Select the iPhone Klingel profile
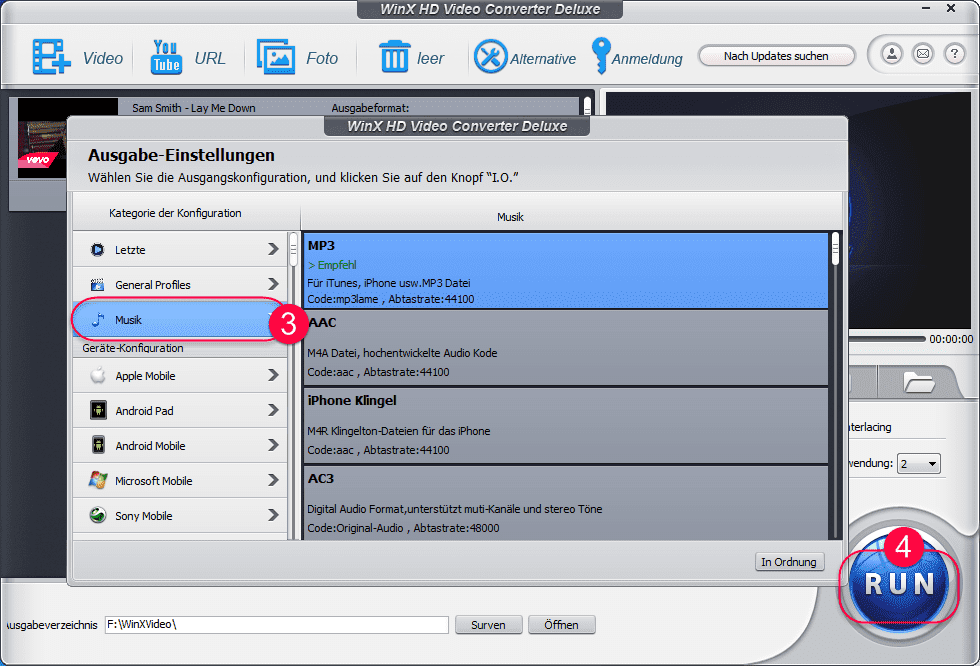 (x=566, y=426)
